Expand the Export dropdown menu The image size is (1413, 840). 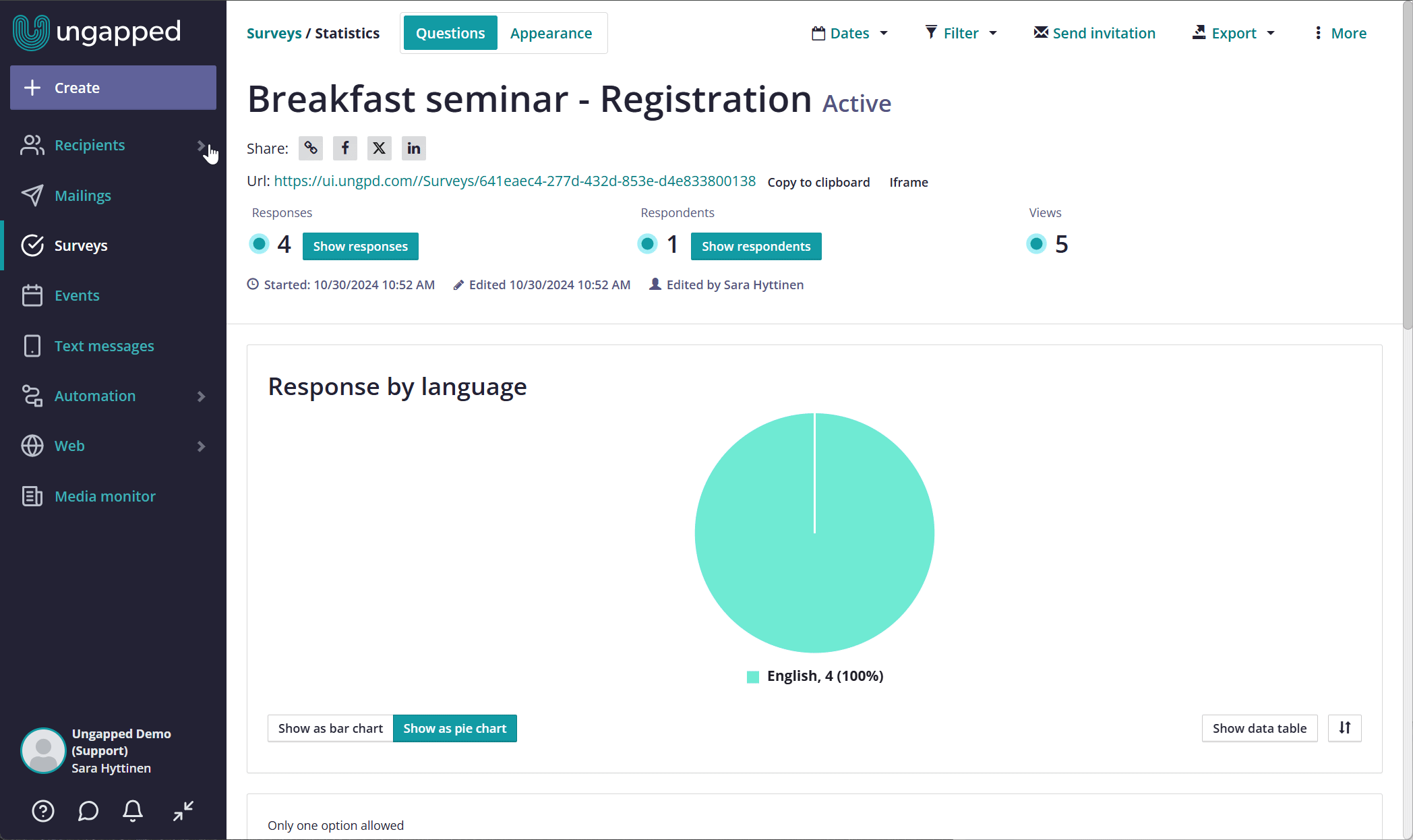tap(1234, 33)
